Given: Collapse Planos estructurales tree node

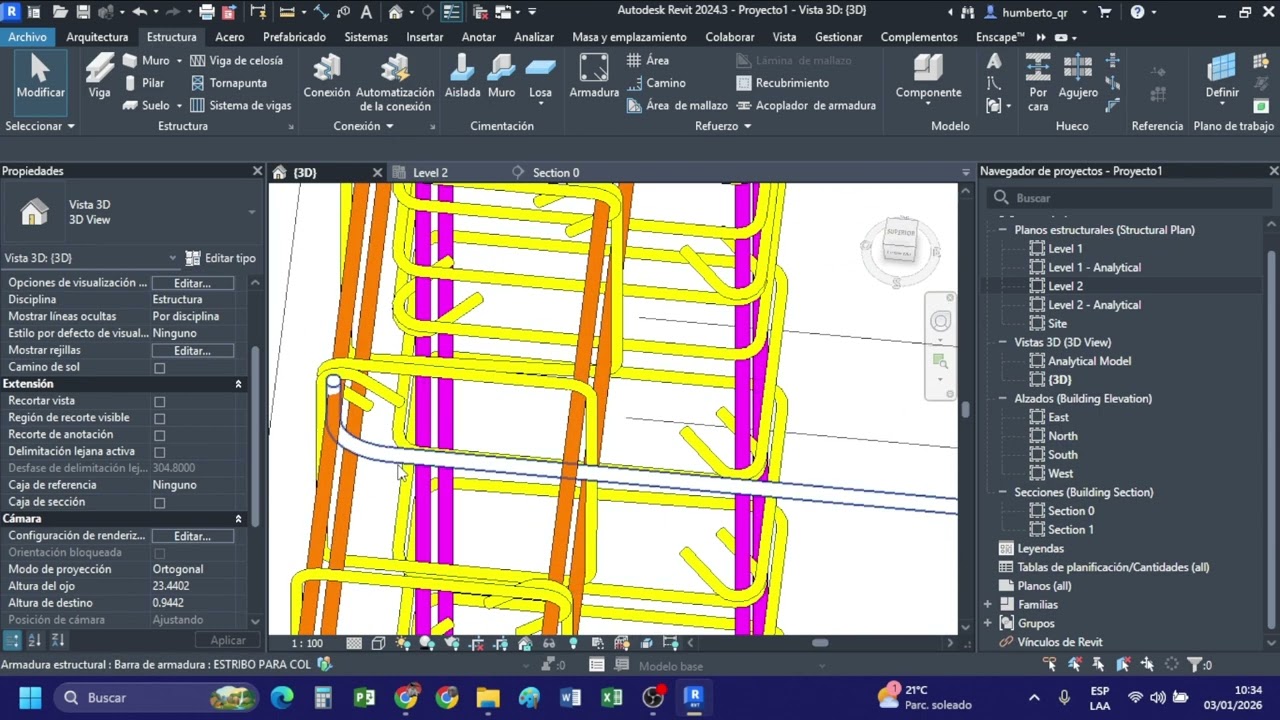Looking at the screenshot, I should point(1003,230).
